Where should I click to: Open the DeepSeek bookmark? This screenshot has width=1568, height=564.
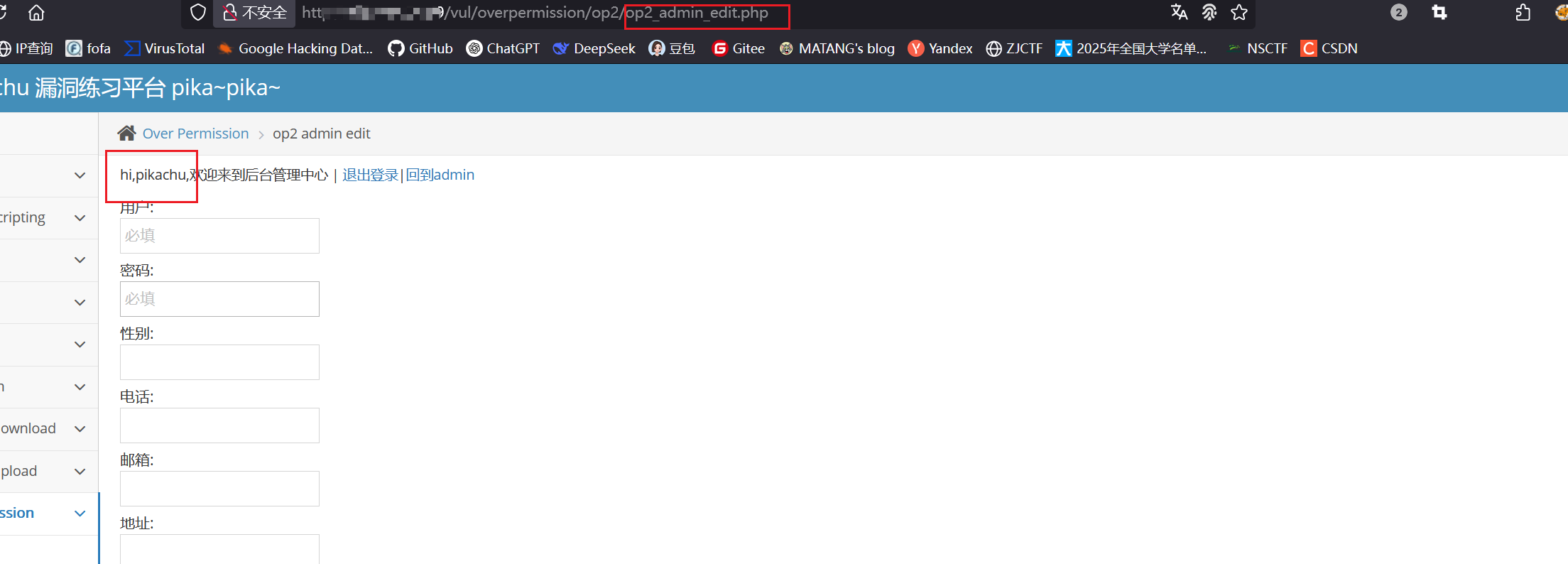(594, 48)
